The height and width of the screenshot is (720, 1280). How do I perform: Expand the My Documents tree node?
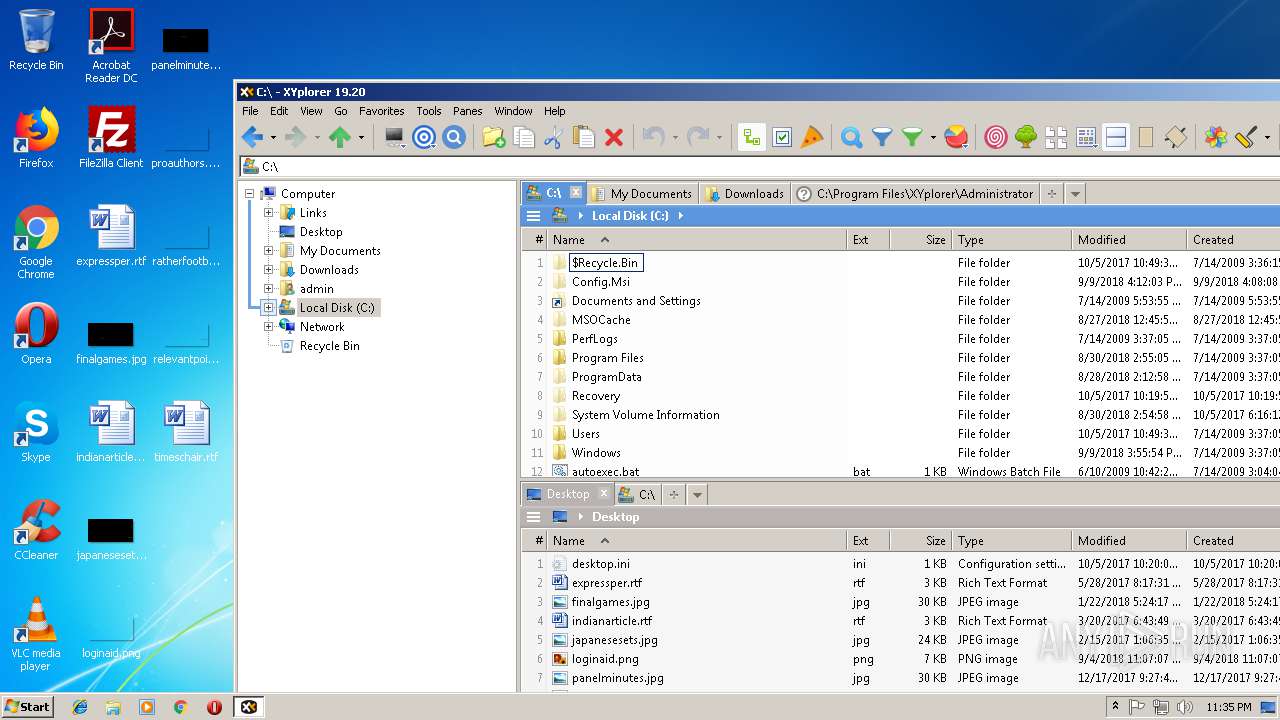pyautogui.click(x=268, y=251)
